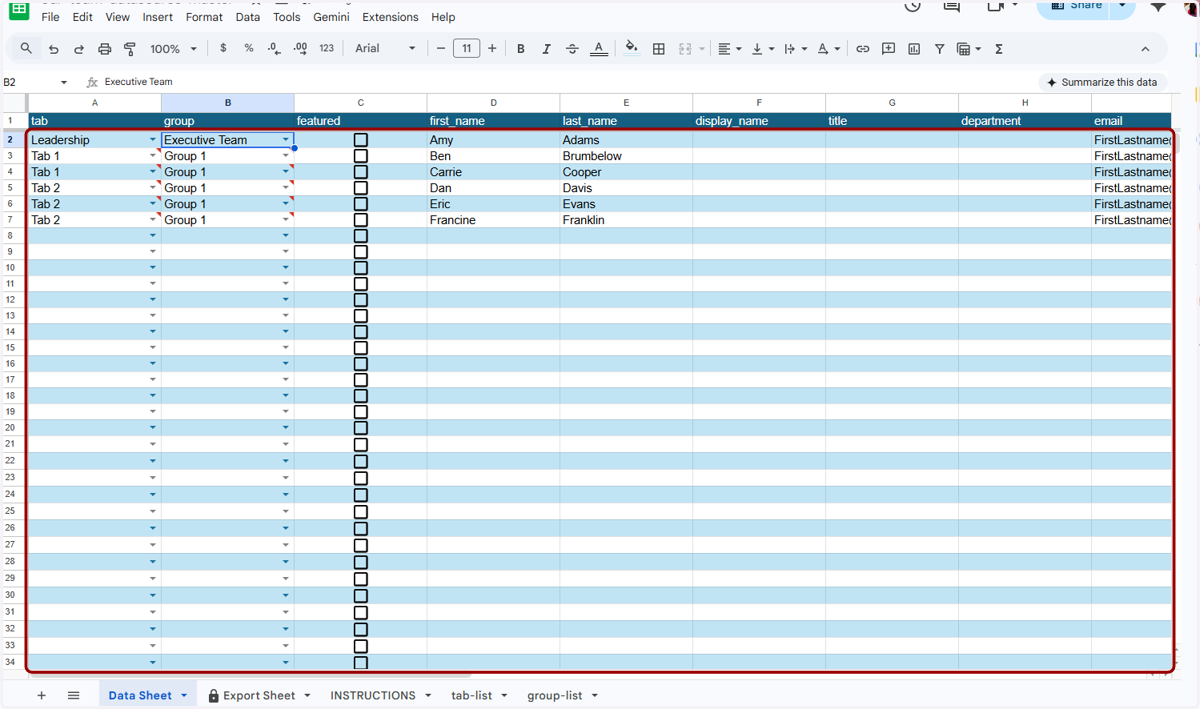Collapse the toolbar menus with chevron
This screenshot has width=1200, height=709.
point(1146,48)
